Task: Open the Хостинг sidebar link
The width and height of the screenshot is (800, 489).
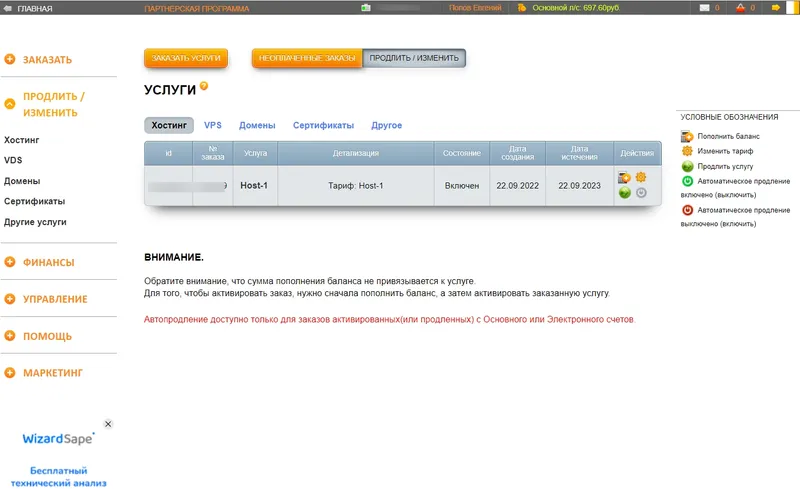Action: 21,140
